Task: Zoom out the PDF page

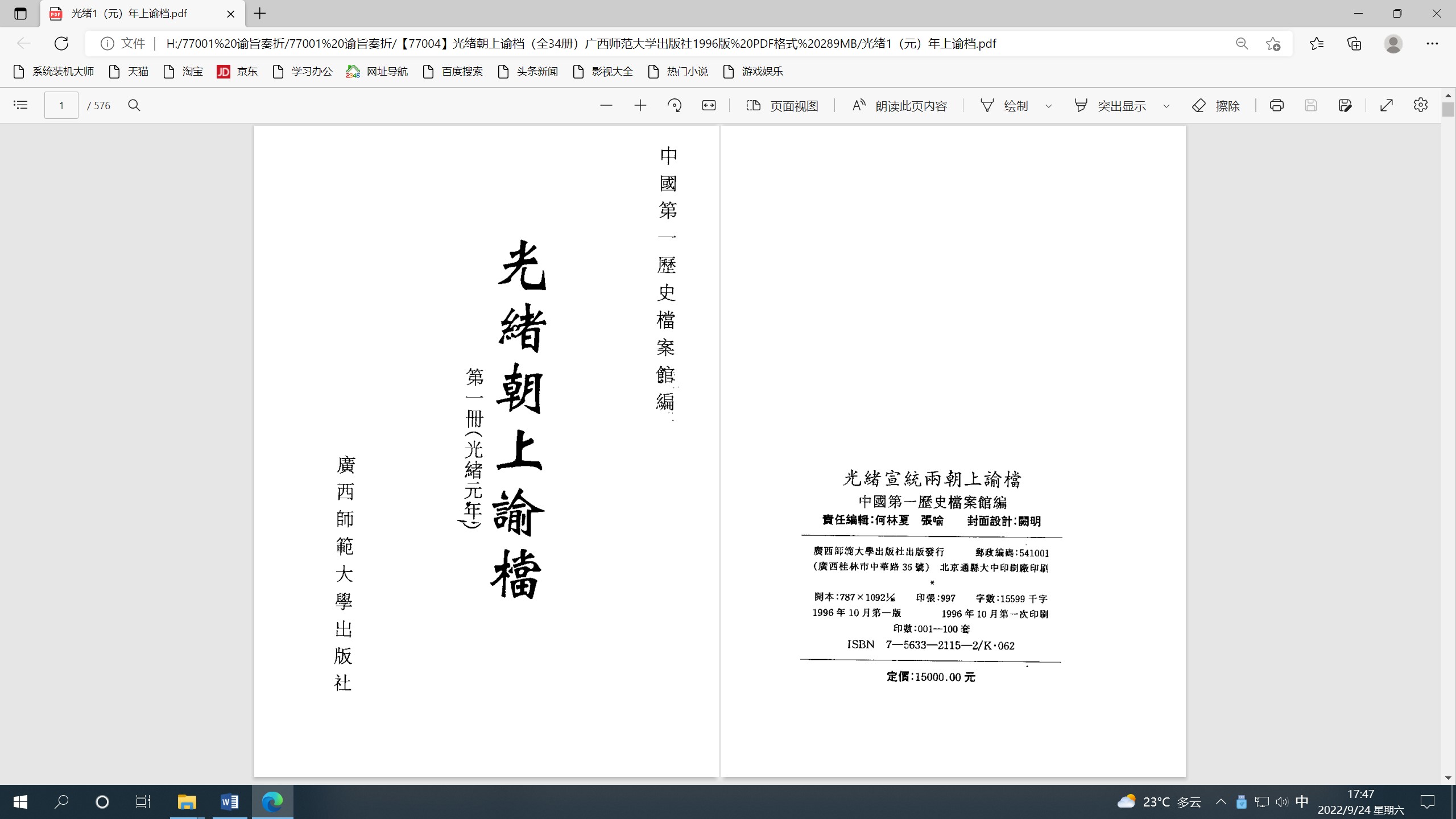Action: (606, 105)
